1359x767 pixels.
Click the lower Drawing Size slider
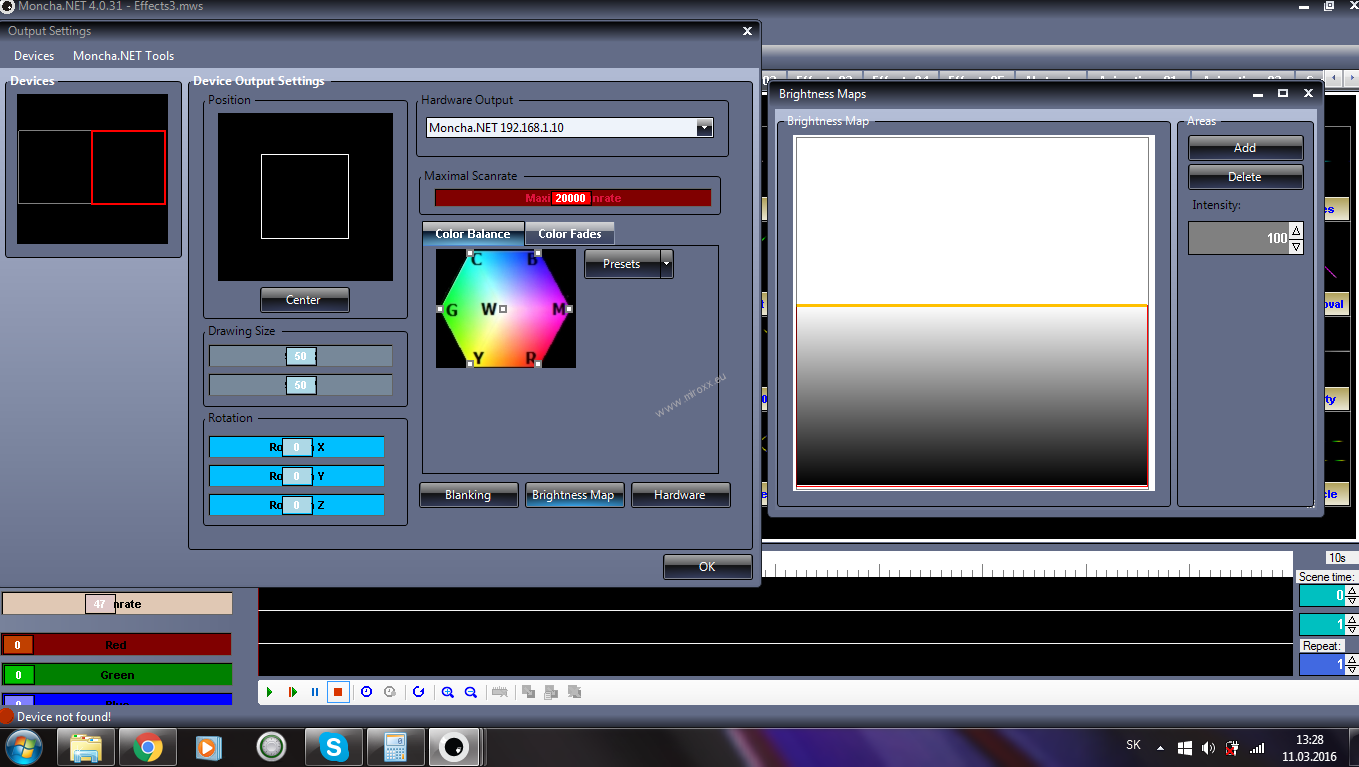click(300, 386)
